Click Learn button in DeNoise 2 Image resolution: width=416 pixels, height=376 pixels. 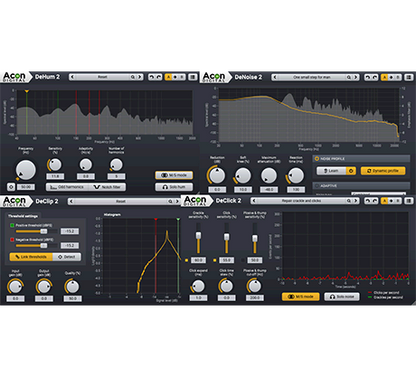(x=332, y=171)
